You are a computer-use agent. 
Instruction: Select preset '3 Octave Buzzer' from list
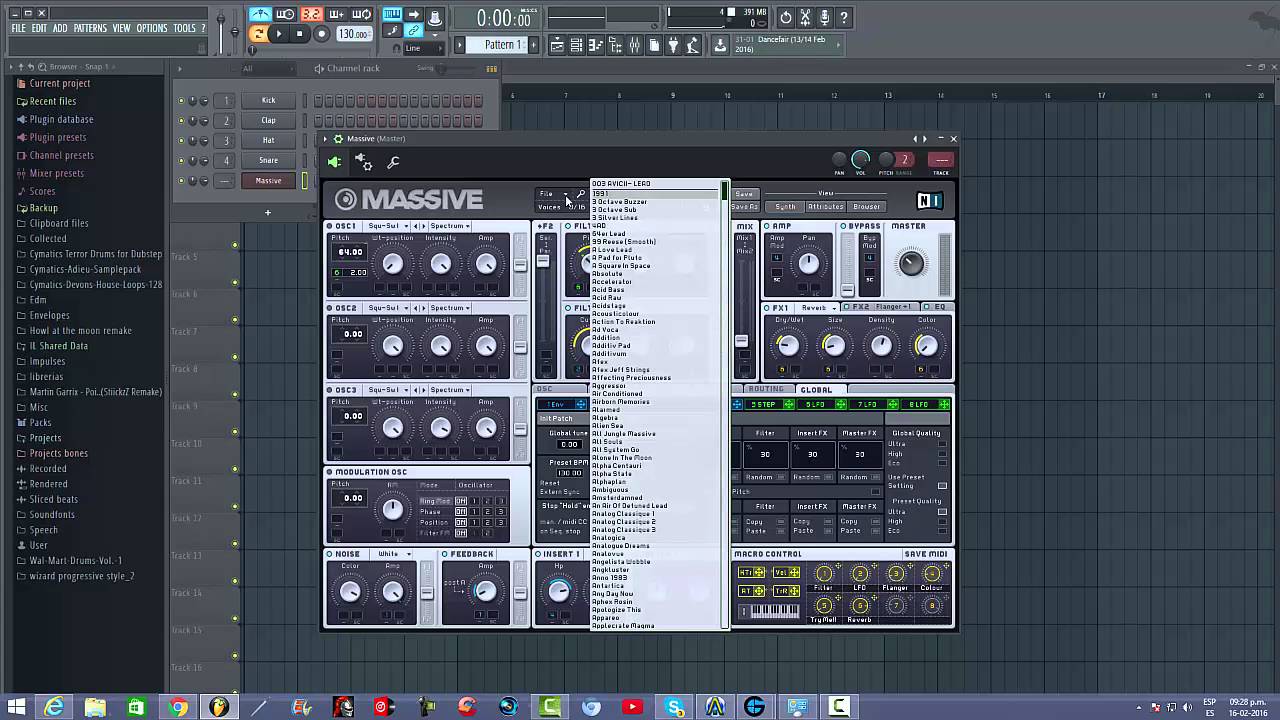[x=620, y=202]
